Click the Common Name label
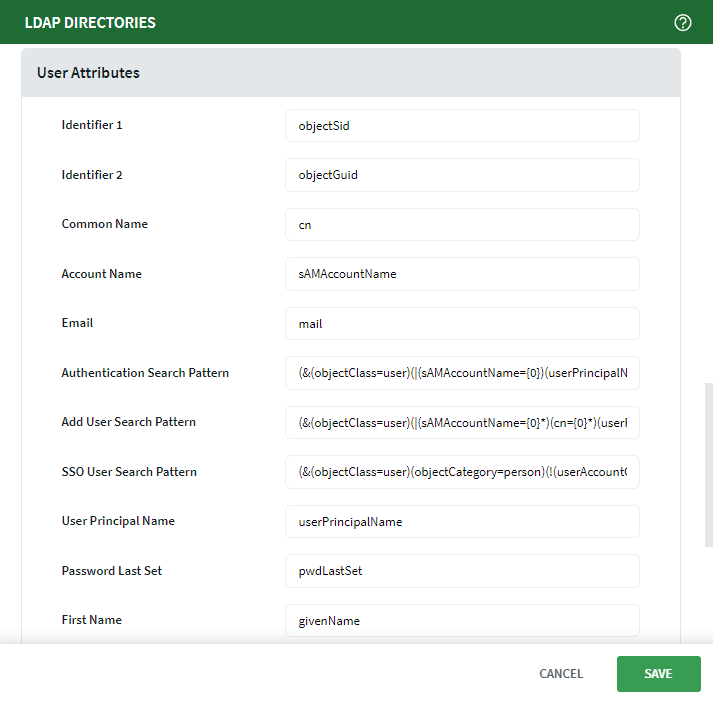The height and width of the screenshot is (701, 713). tap(105, 224)
